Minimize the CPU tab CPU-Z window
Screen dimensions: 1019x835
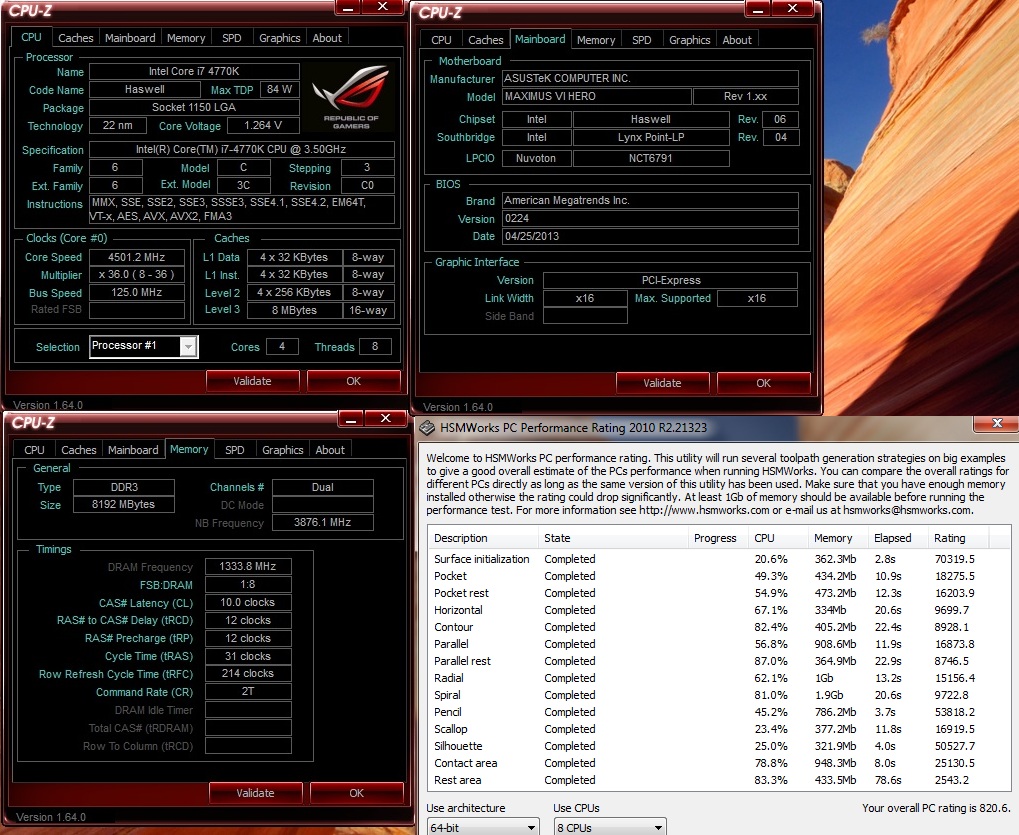click(348, 7)
